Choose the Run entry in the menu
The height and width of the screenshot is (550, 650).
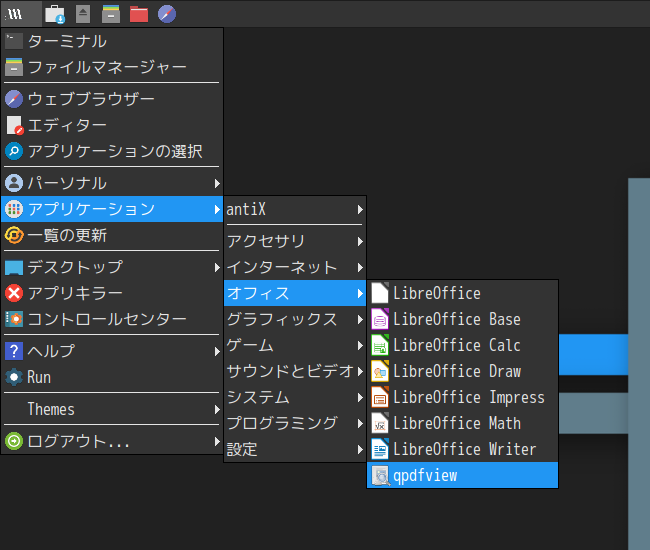click(112, 377)
